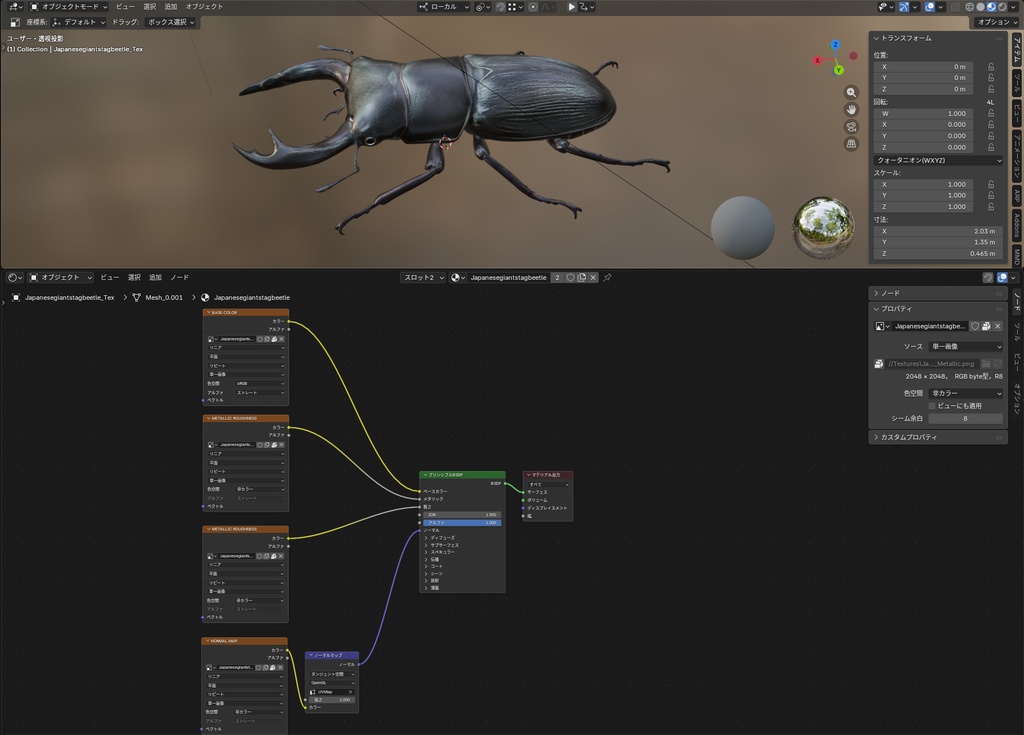
Task: Click the pin icon in node editor header
Action: [x=607, y=278]
